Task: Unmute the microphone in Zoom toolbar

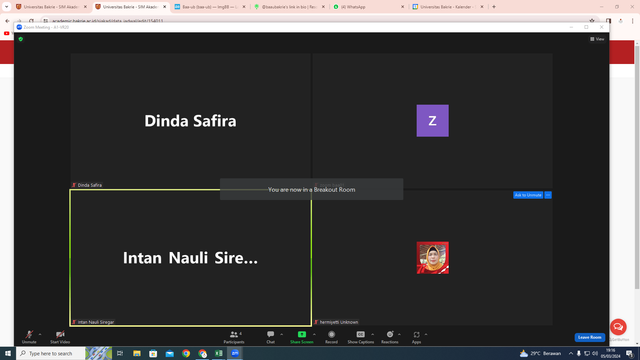Action: point(29,337)
